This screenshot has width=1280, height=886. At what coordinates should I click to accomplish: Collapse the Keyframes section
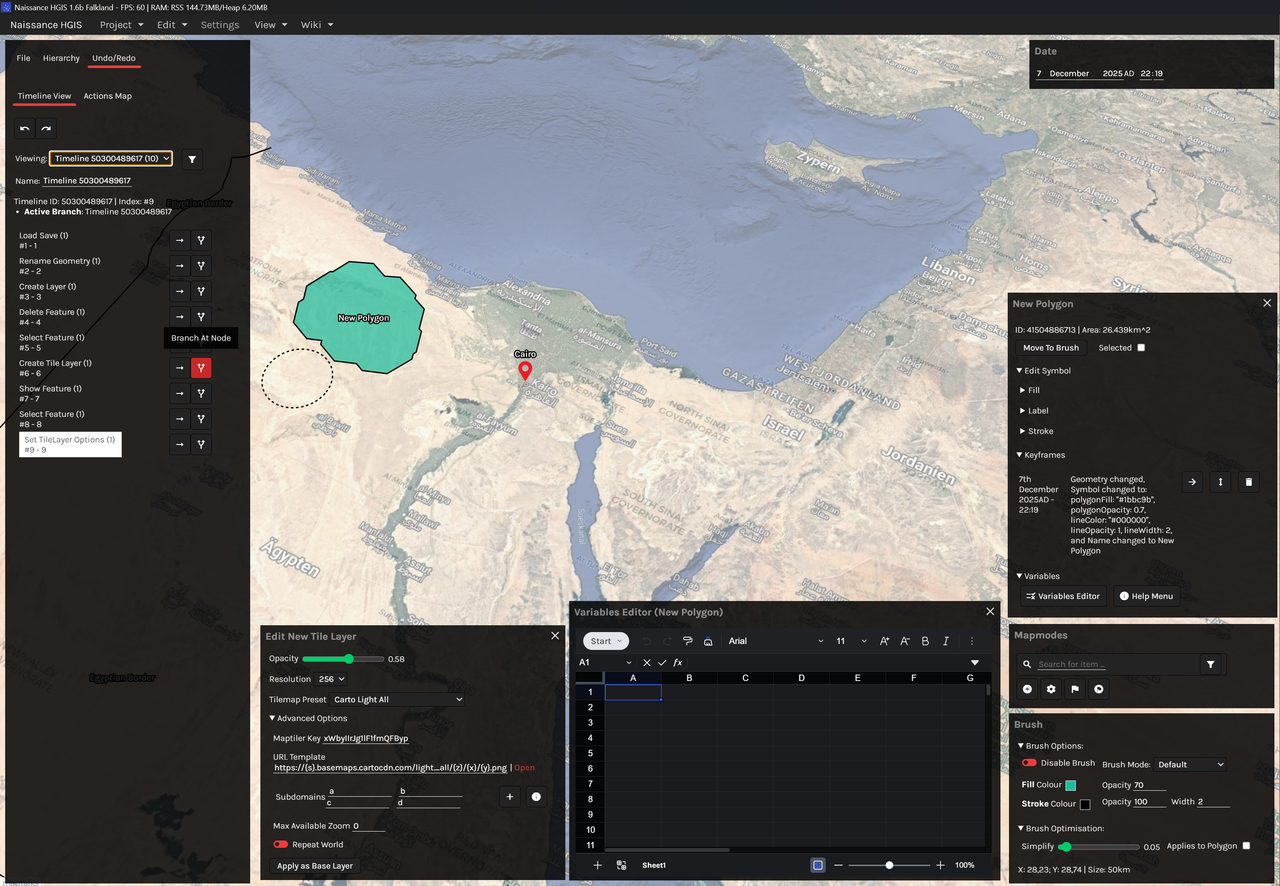1041,455
